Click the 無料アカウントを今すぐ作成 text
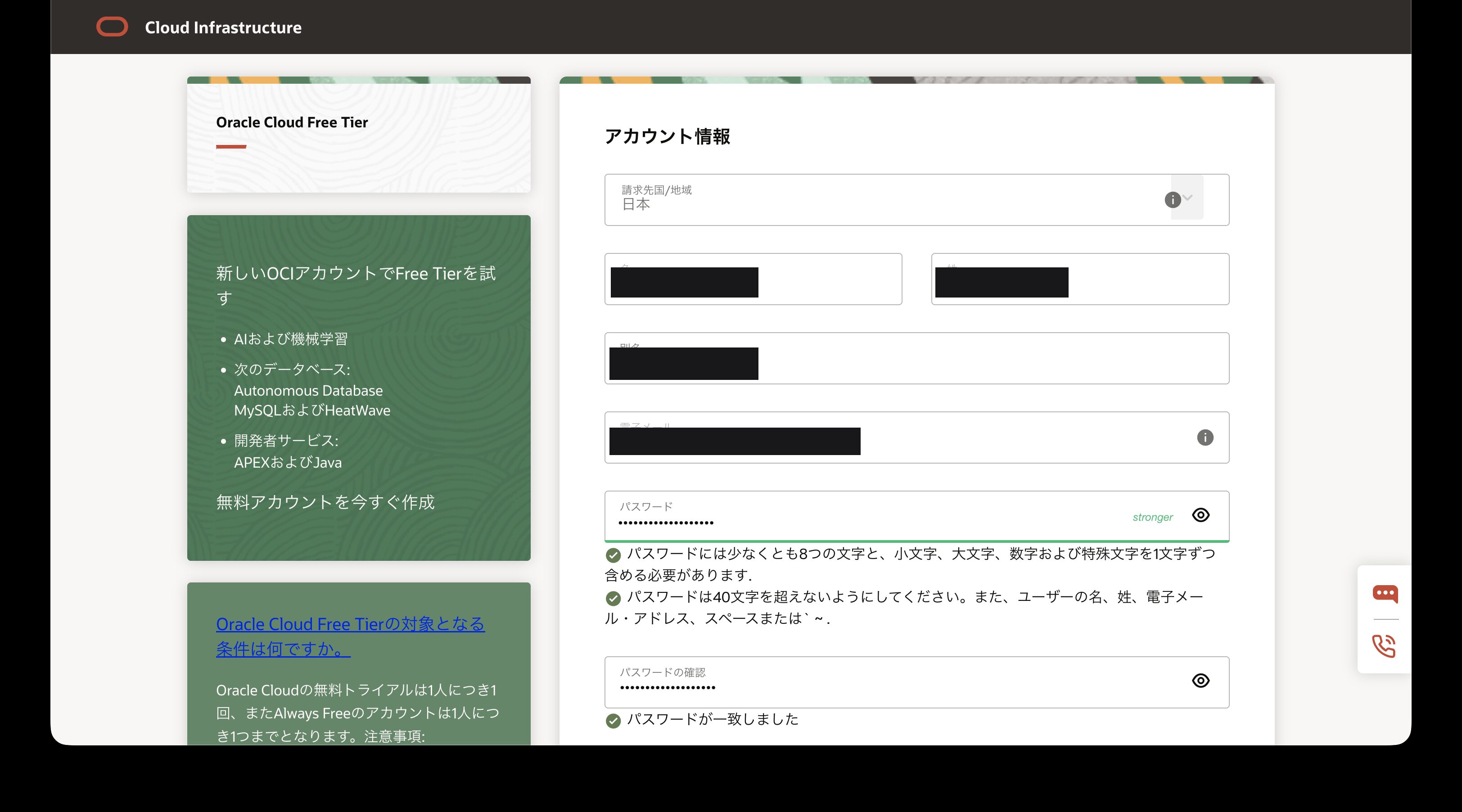Viewport: 1462px width, 812px height. [x=325, y=502]
